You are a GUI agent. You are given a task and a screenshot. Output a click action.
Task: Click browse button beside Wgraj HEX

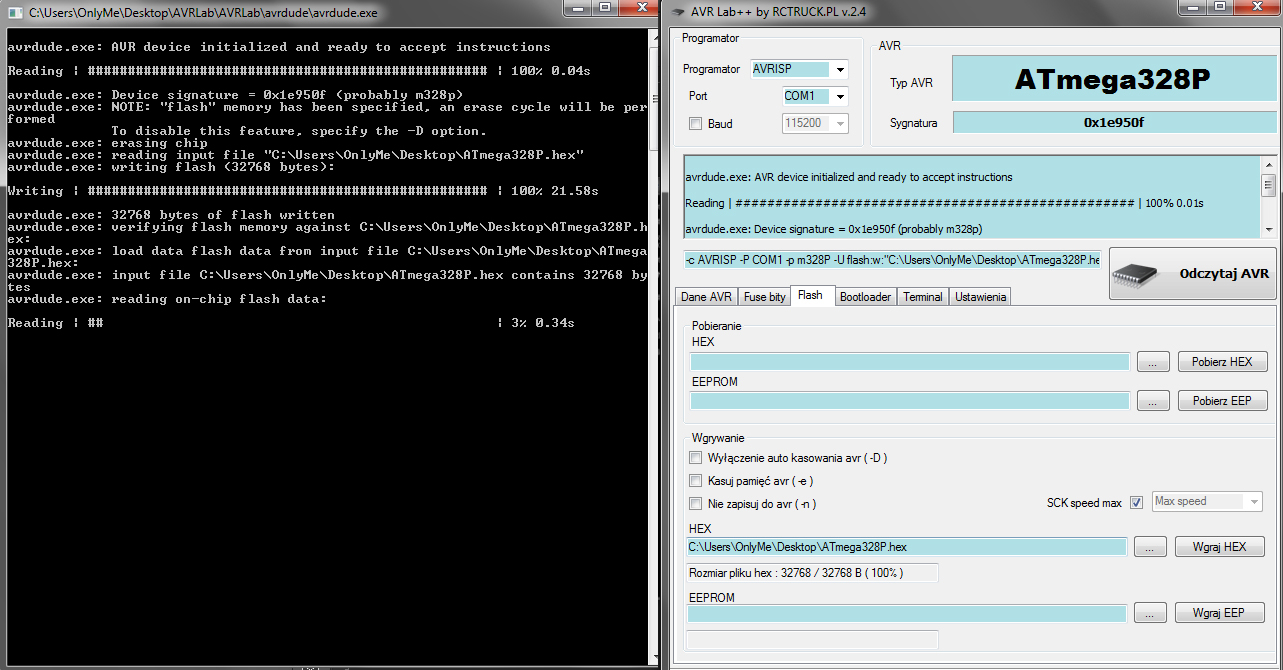1150,547
